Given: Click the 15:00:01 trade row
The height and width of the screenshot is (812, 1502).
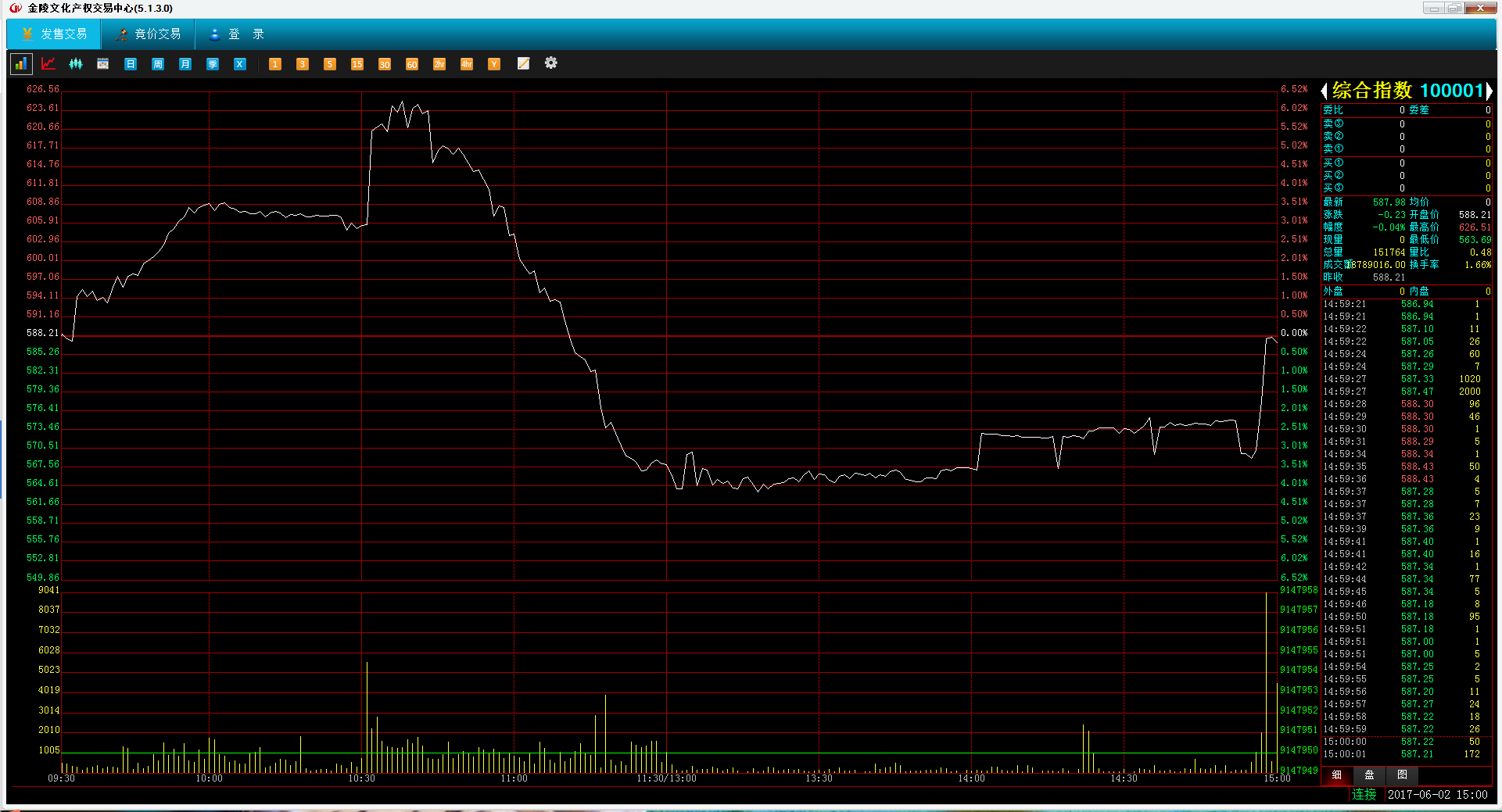Looking at the screenshot, I should pos(1407,754).
